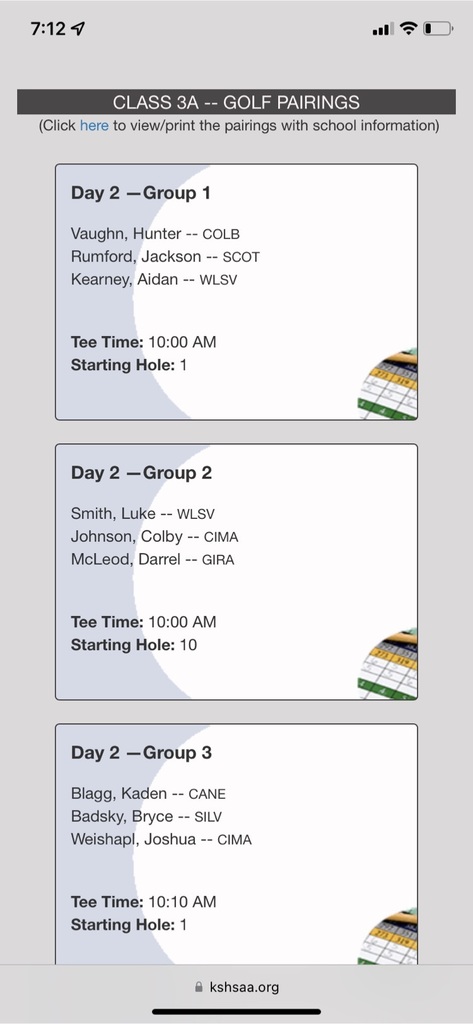Select the Day 2 — Group 2 heading

pos(141,473)
